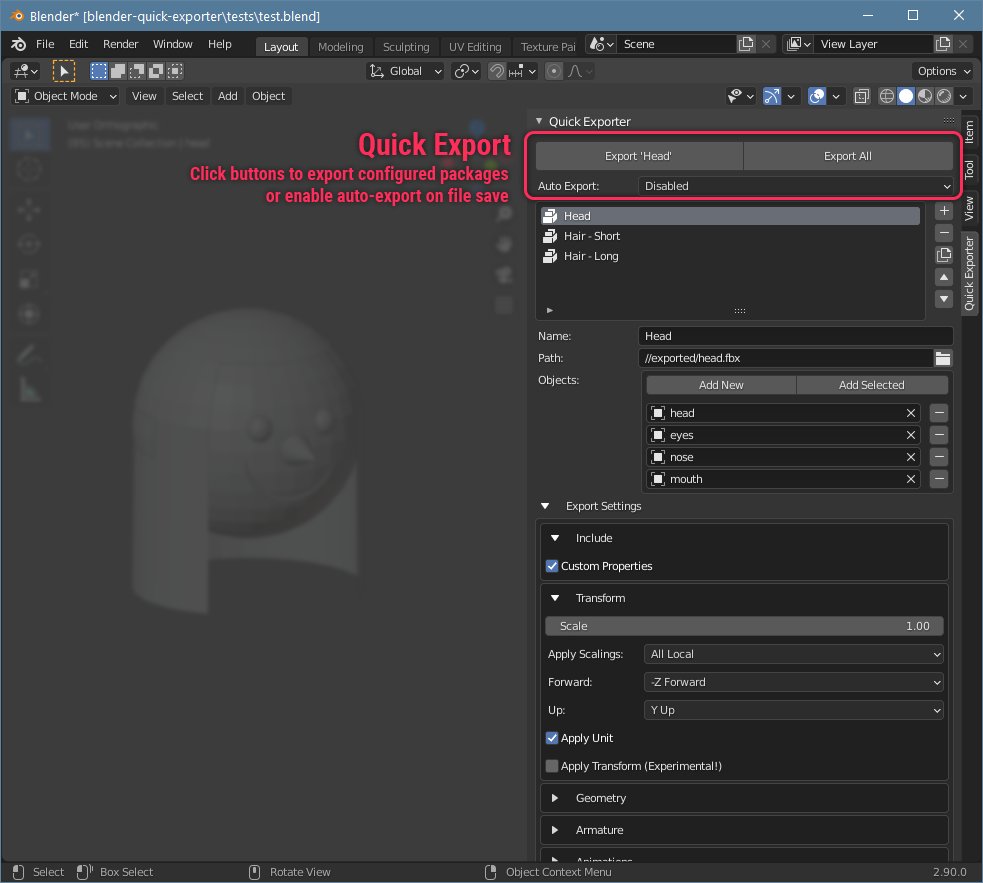Toggle Apply Unit checkbox
The image size is (983, 883).
pyautogui.click(x=552, y=738)
